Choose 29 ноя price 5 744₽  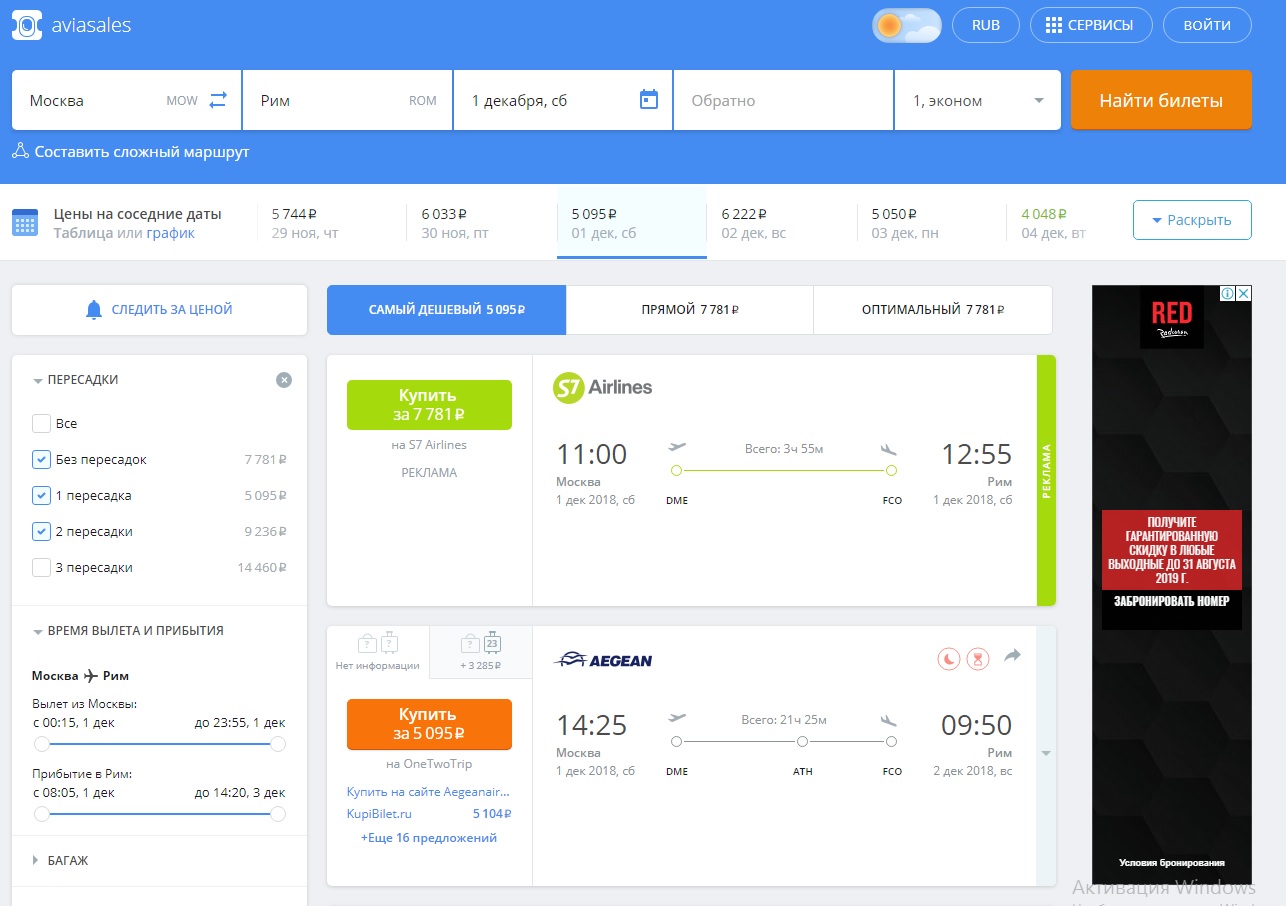(x=332, y=223)
